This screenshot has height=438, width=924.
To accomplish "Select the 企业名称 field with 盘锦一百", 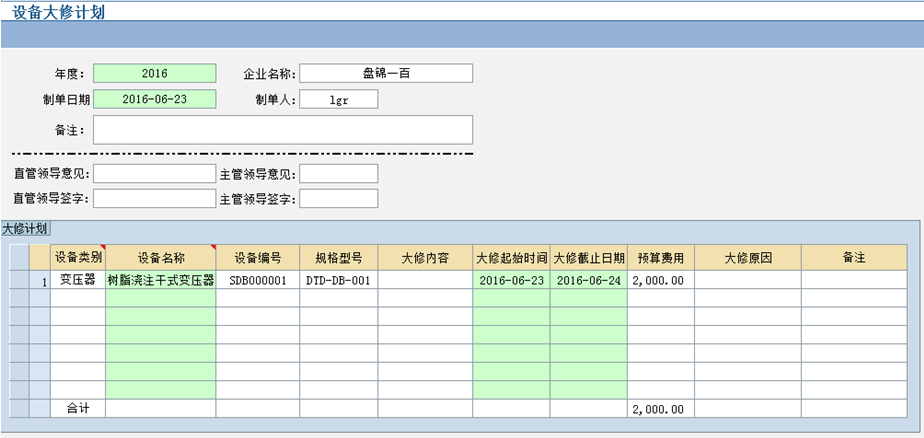I will coord(385,74).
